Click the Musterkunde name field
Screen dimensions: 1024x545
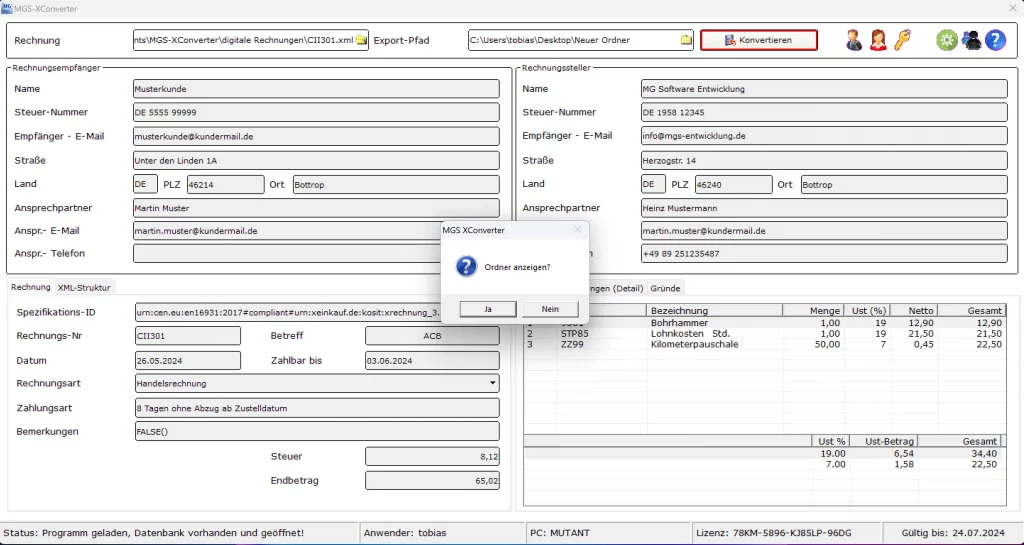pos(315,89)
